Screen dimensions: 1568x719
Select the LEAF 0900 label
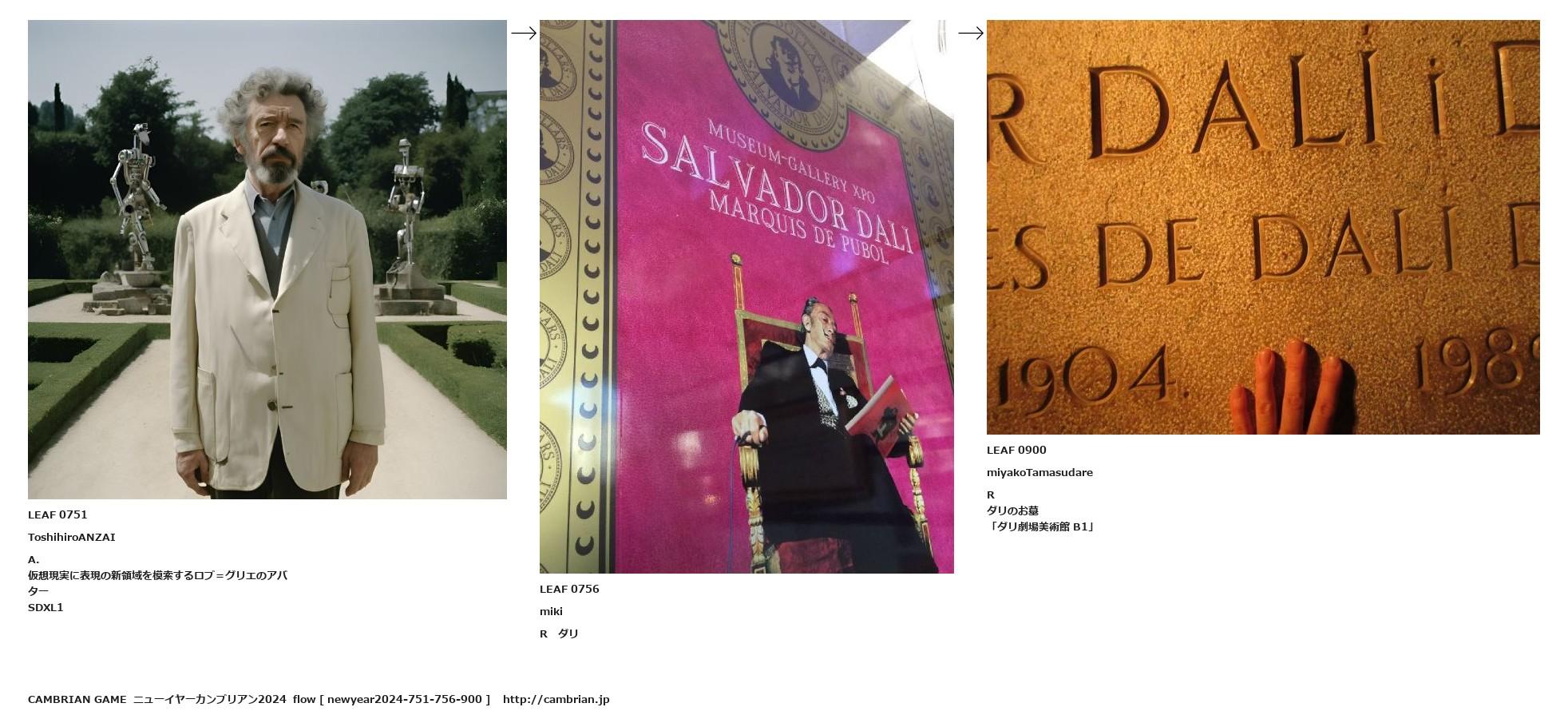click(x=1016, y=450)
